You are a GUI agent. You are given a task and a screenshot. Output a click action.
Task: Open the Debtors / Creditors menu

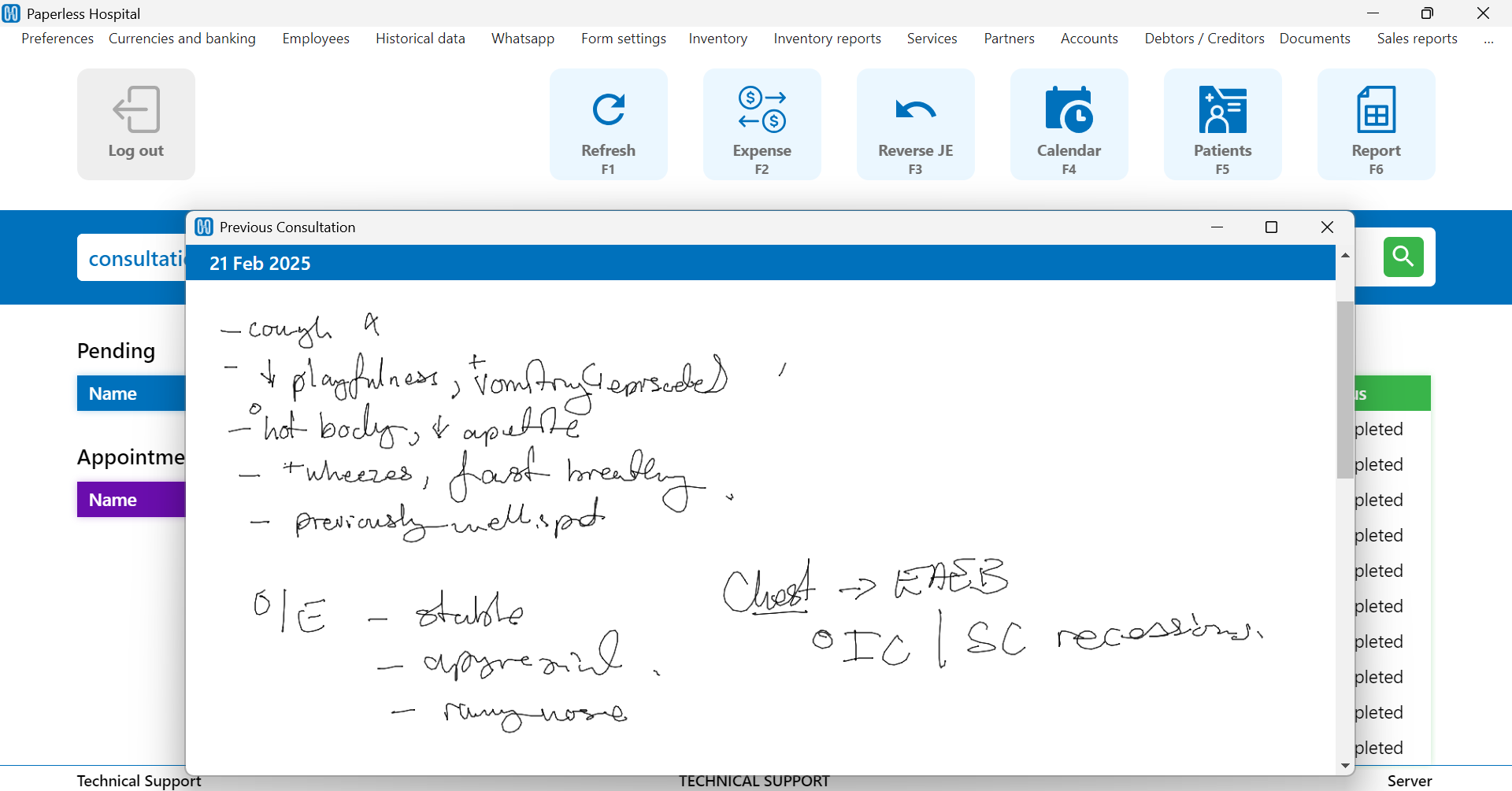[1205, 39]
